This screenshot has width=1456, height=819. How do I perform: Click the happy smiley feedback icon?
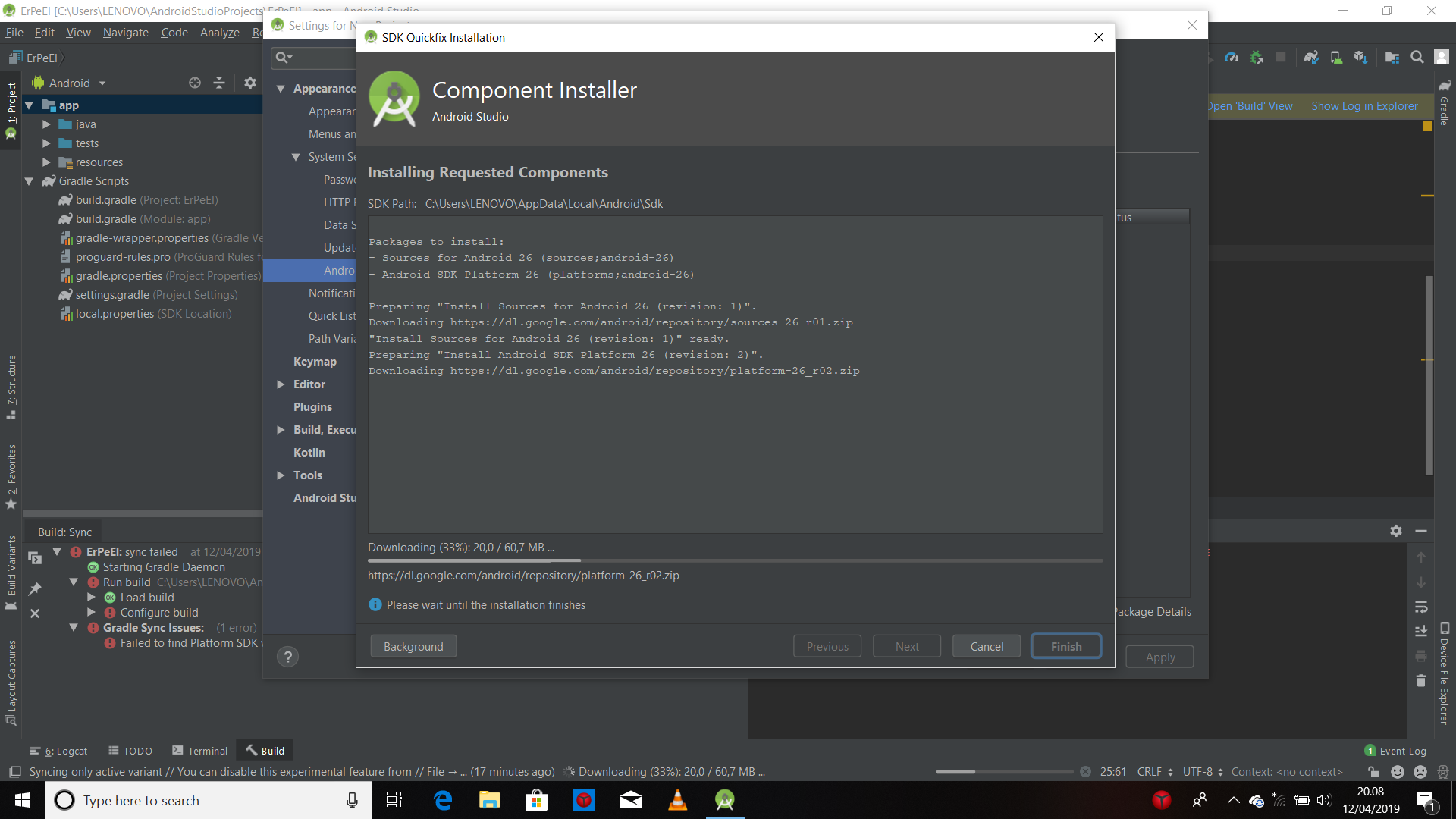point(1398,772)
